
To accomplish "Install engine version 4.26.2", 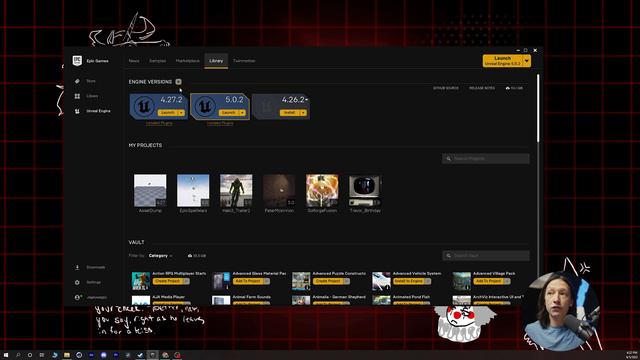I will pos(289,113).
